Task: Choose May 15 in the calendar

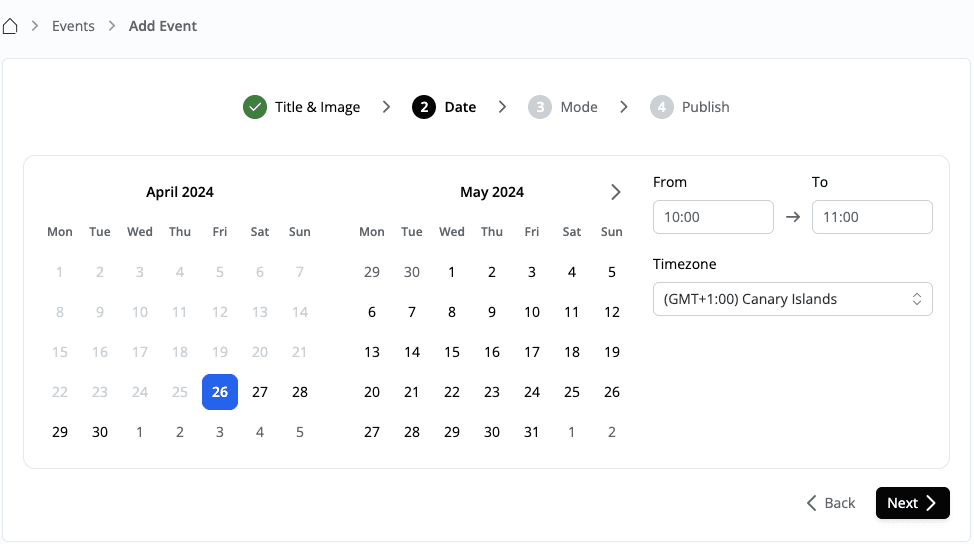Action: (x=452, y=352)
